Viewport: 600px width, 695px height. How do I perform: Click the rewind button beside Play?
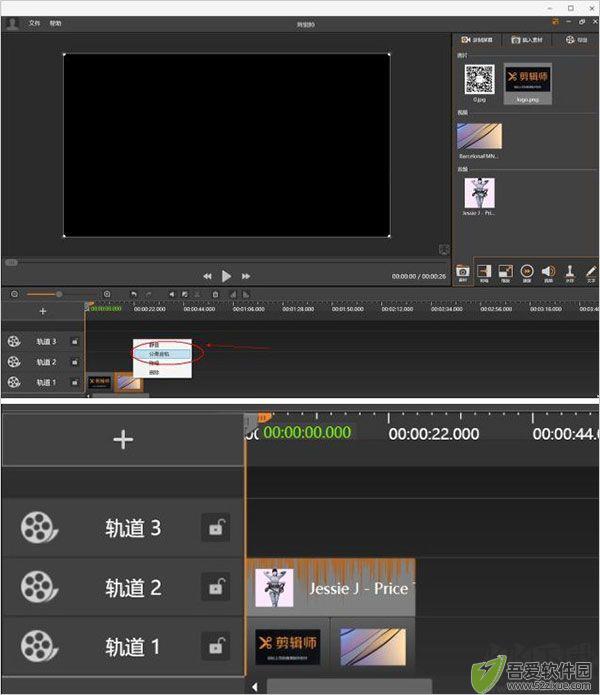(207, 276)
